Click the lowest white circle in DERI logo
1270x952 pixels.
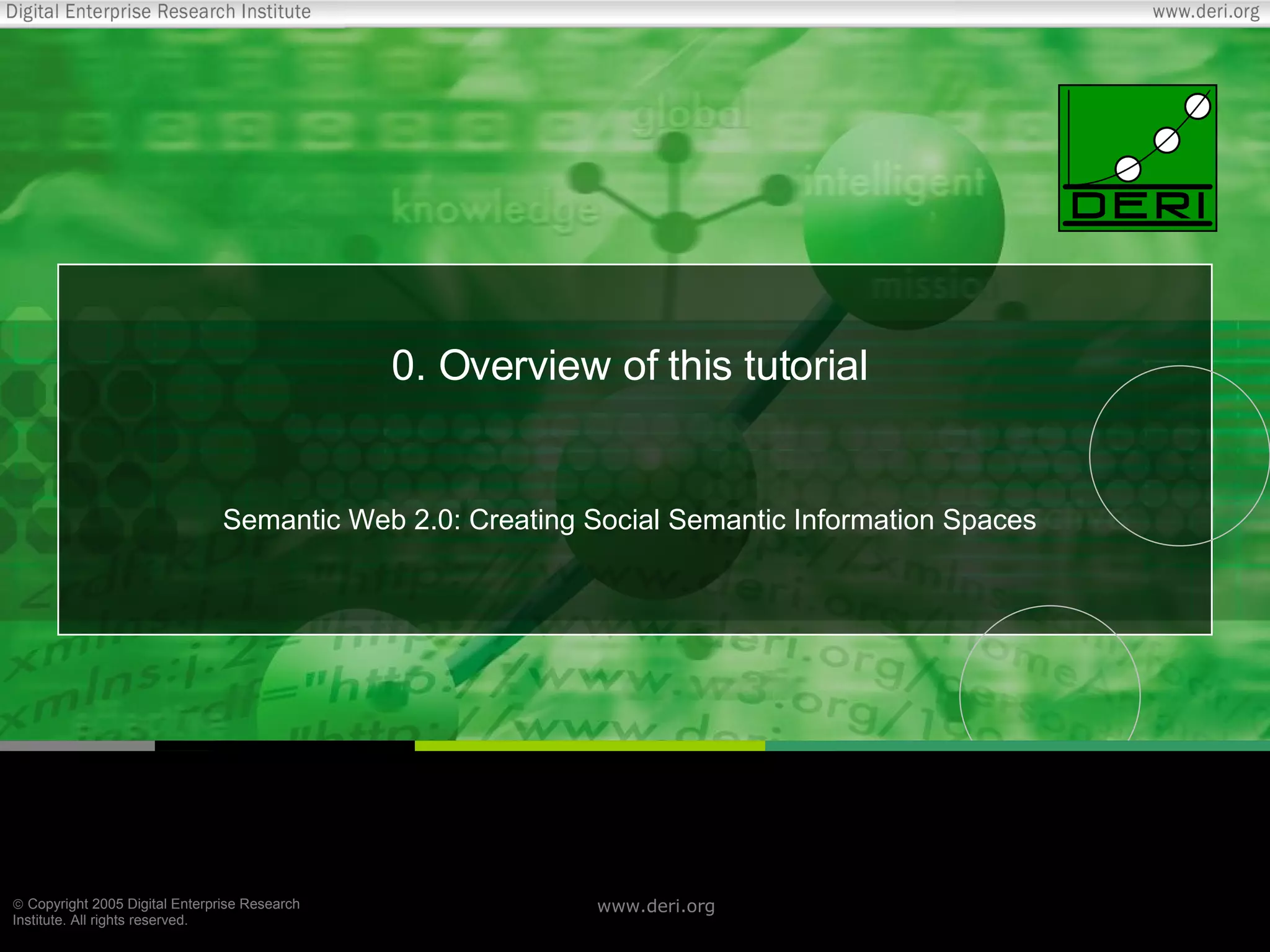1128,169
